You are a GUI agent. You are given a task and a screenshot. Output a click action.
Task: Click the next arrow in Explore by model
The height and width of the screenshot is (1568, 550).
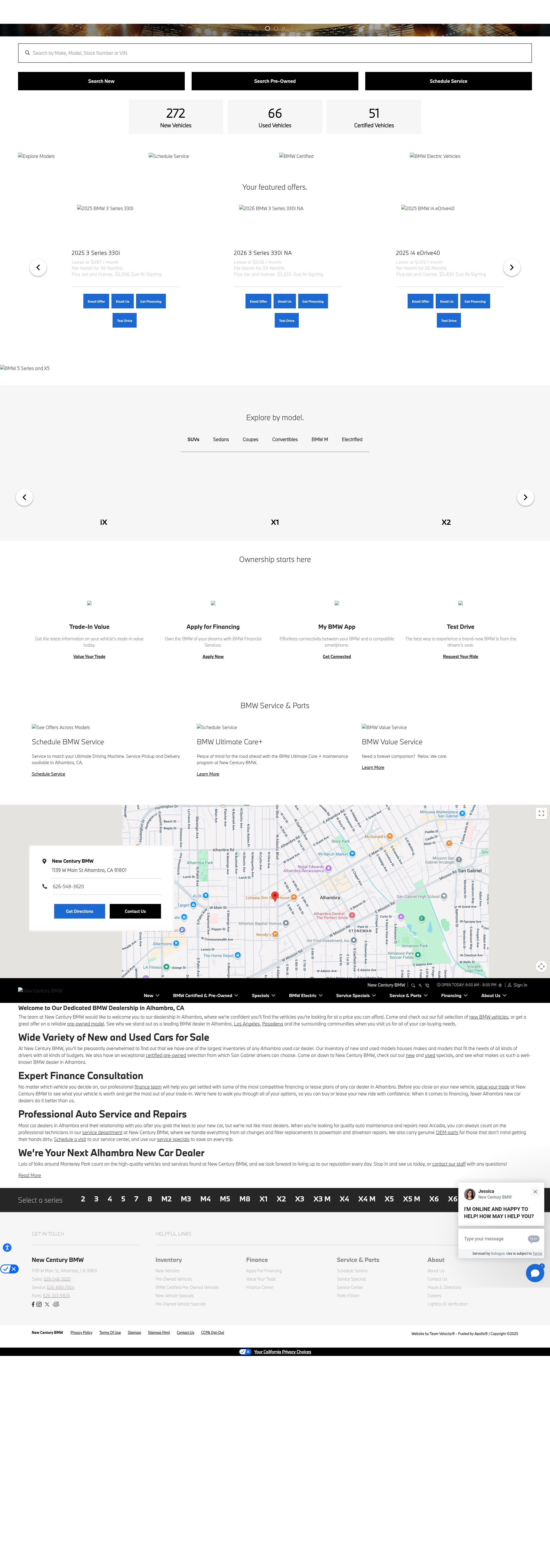526,497
